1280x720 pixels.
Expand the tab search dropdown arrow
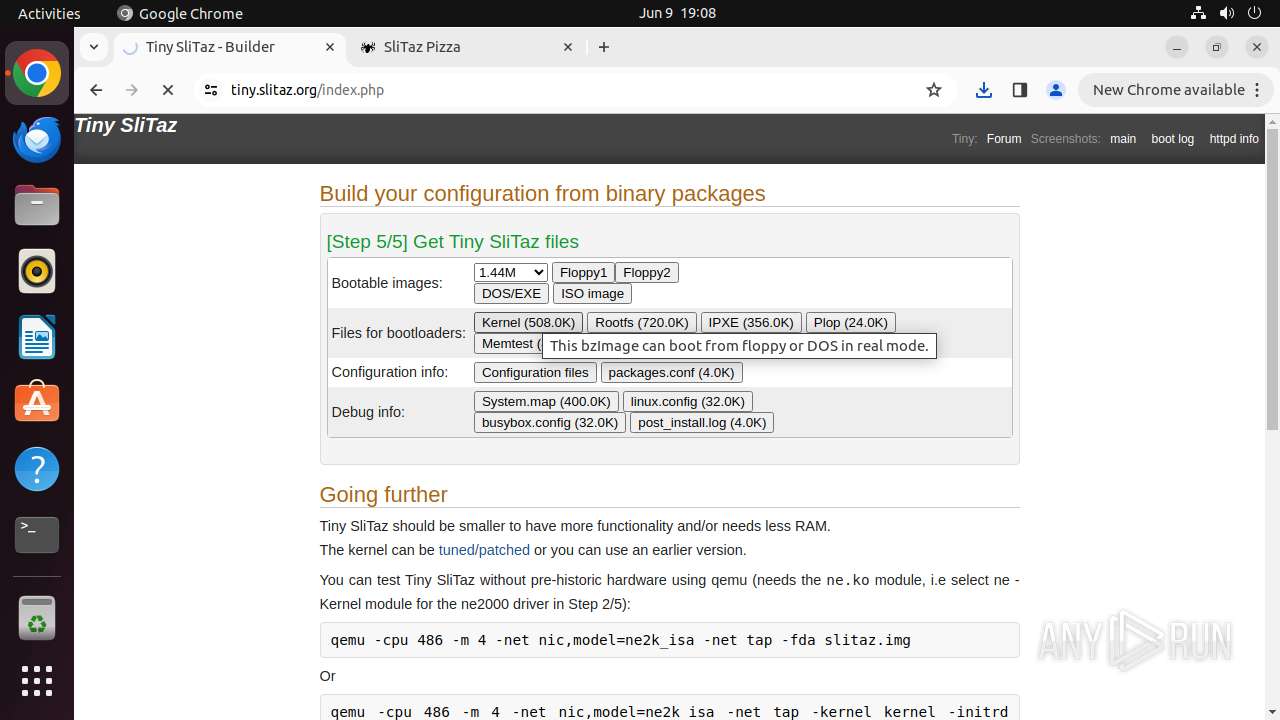(x=93, y=47)
